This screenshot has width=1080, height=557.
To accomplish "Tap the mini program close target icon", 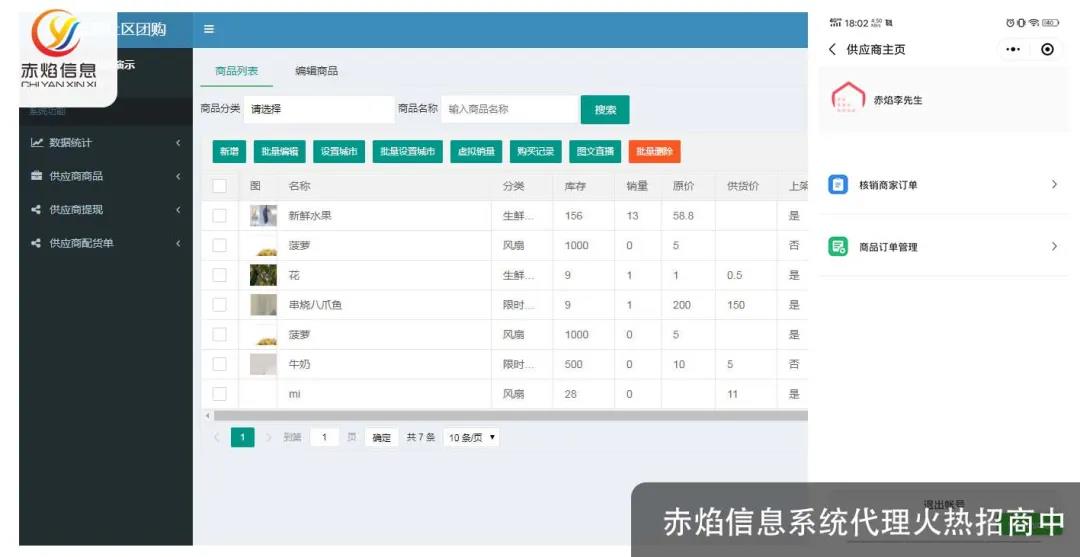I will [1047, 49].
